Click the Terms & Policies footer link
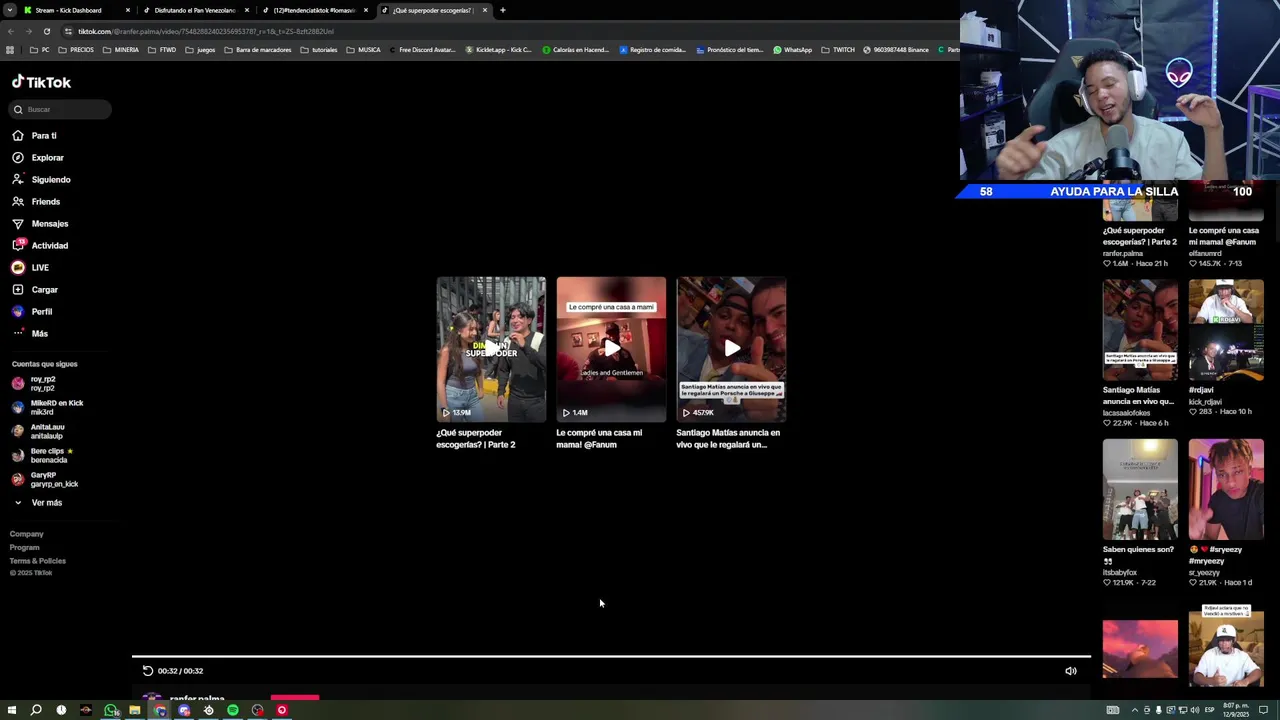Viewport: 1280px width, 720px height. pyautogui.click(x=38, y=561)
